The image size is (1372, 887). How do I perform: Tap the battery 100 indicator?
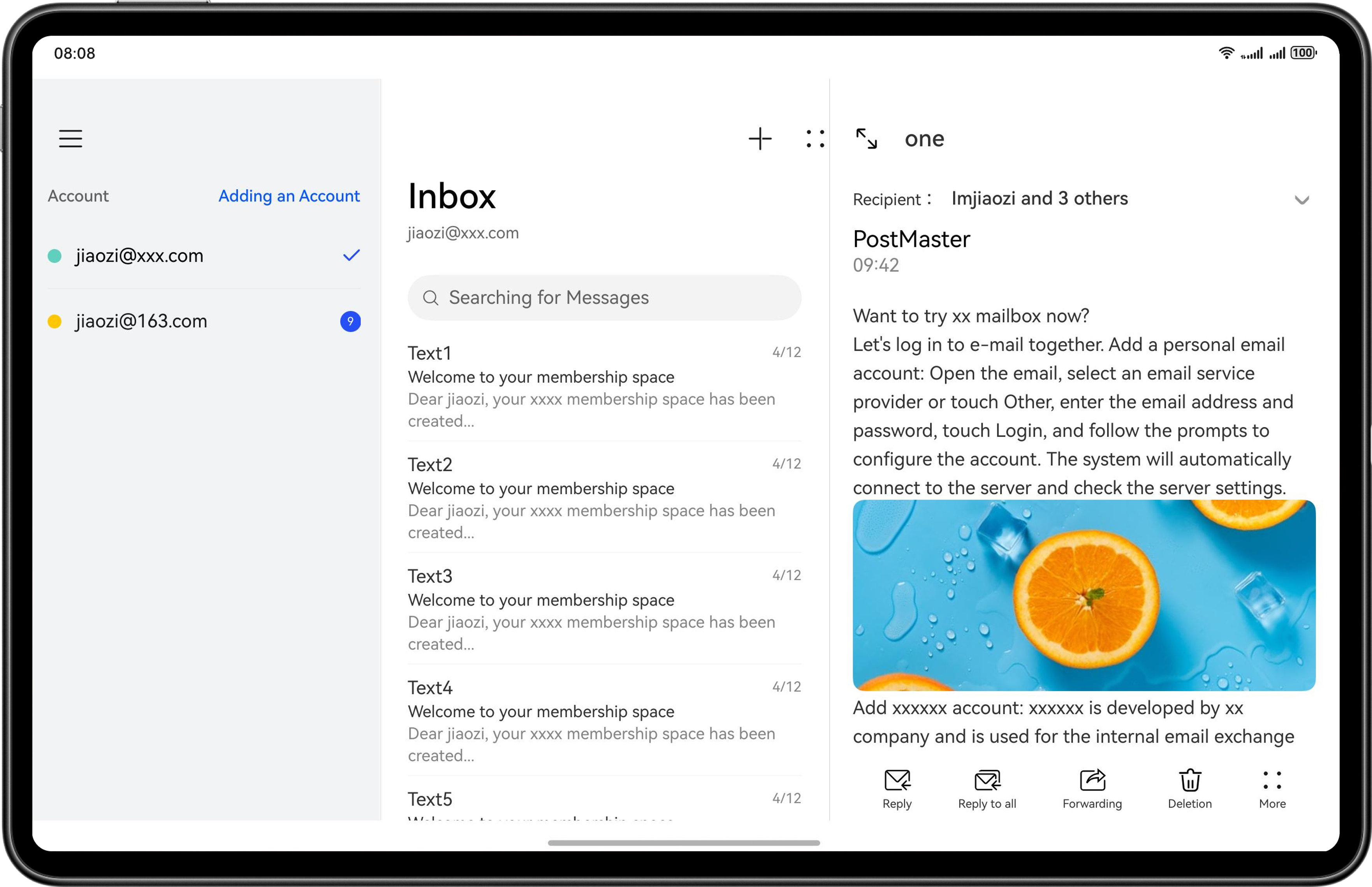[1304, 53]
